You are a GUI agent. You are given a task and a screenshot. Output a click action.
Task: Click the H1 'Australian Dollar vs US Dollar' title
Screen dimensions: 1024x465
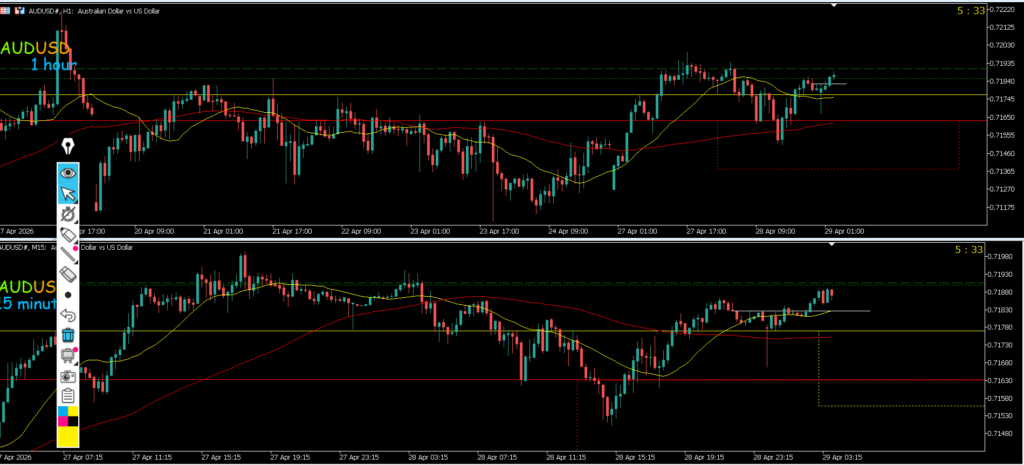pos(120,11)
